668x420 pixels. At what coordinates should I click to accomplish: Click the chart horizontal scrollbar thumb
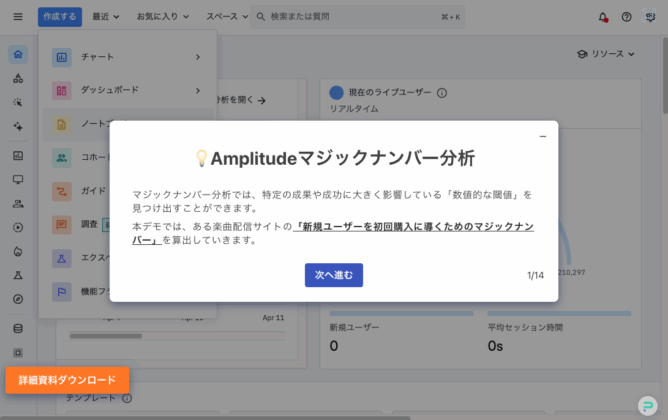106,336
